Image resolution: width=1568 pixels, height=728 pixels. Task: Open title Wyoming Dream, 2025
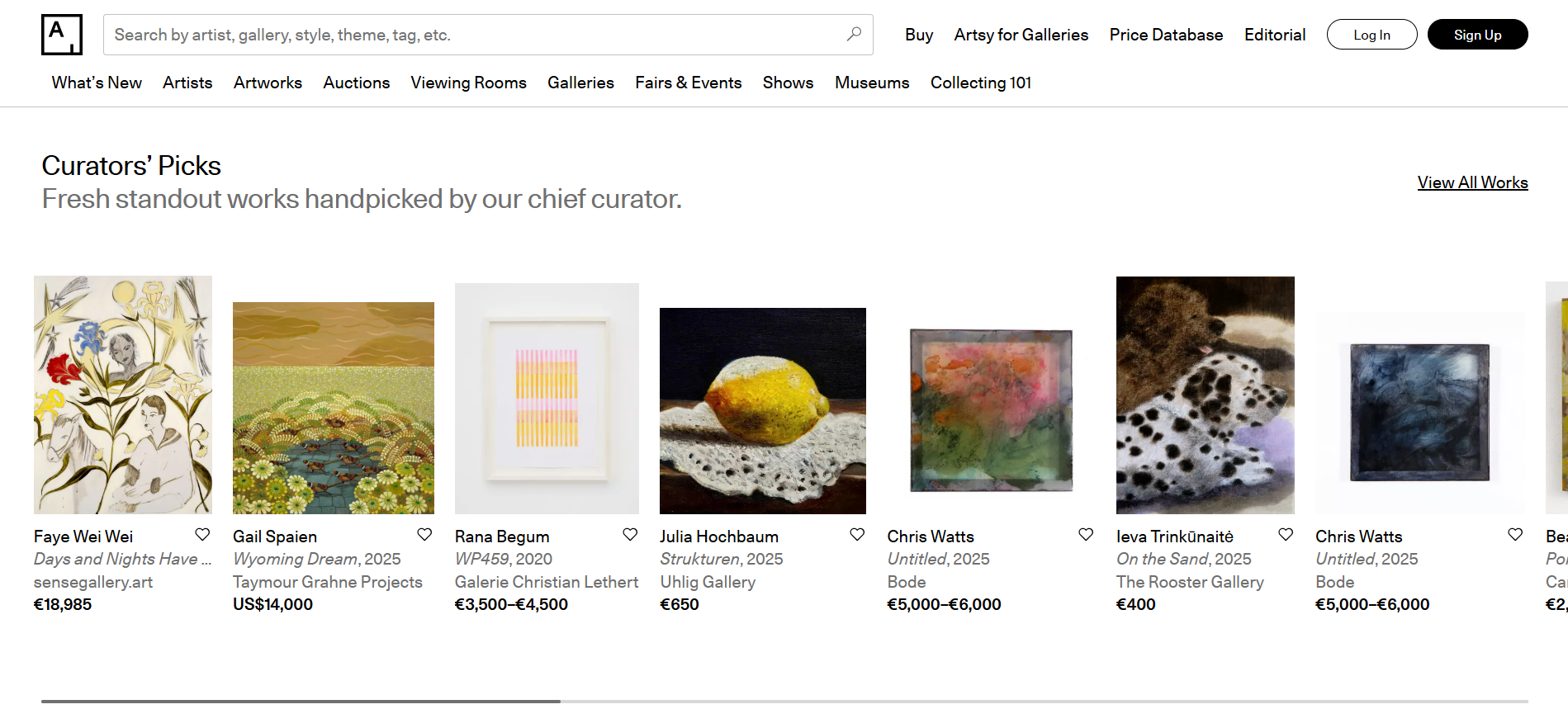coord(317,559)
